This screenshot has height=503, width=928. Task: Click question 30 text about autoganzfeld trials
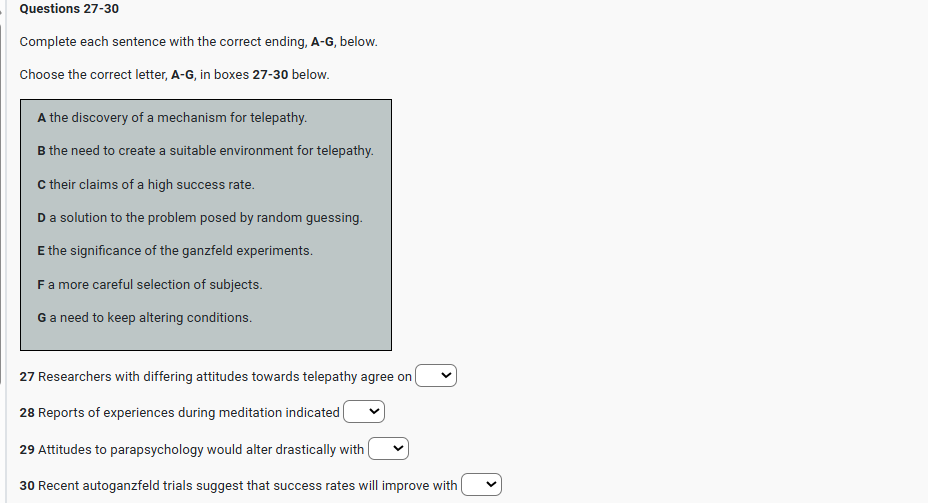238,485
